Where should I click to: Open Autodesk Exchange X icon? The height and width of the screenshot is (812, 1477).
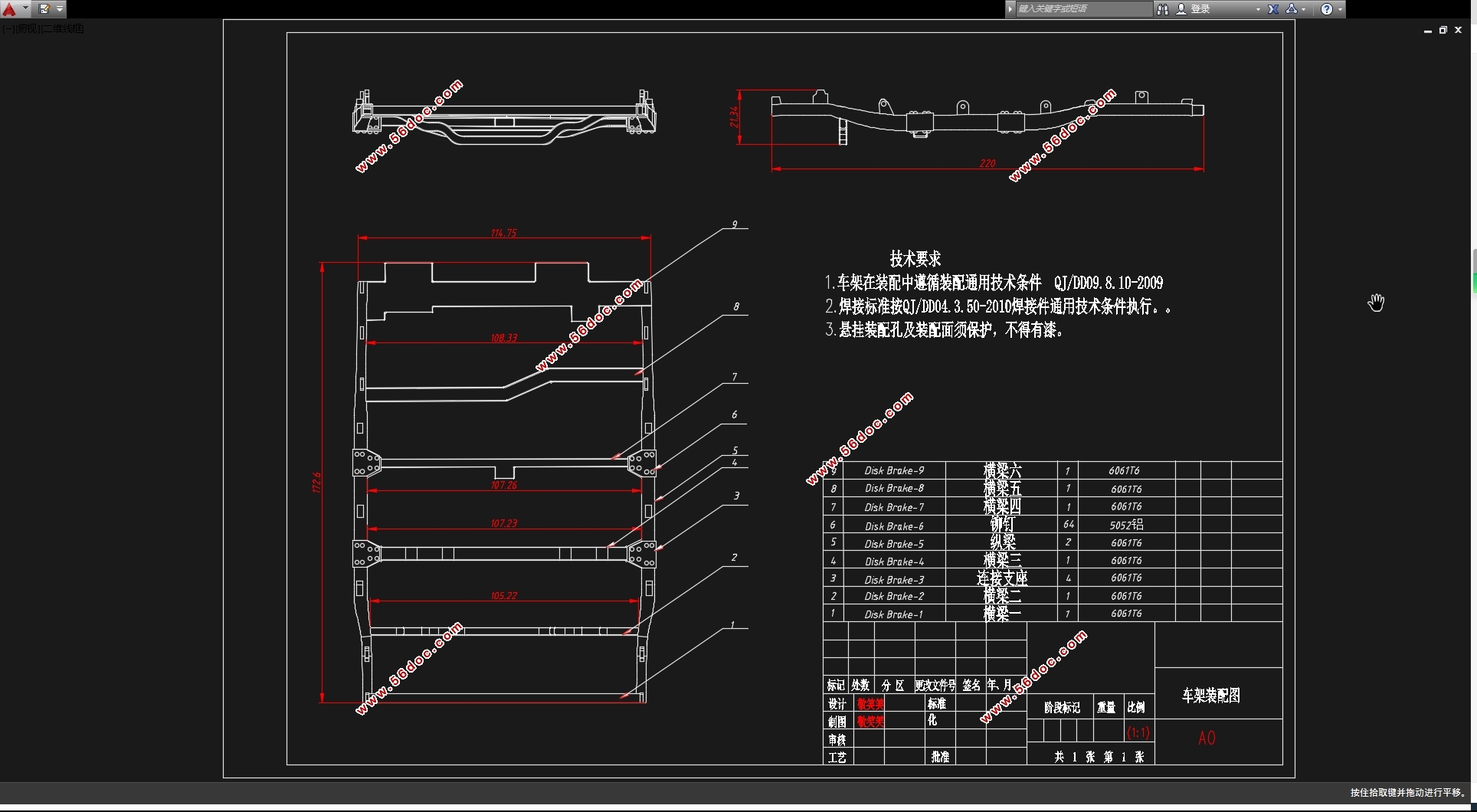(x=1272, y=9)
